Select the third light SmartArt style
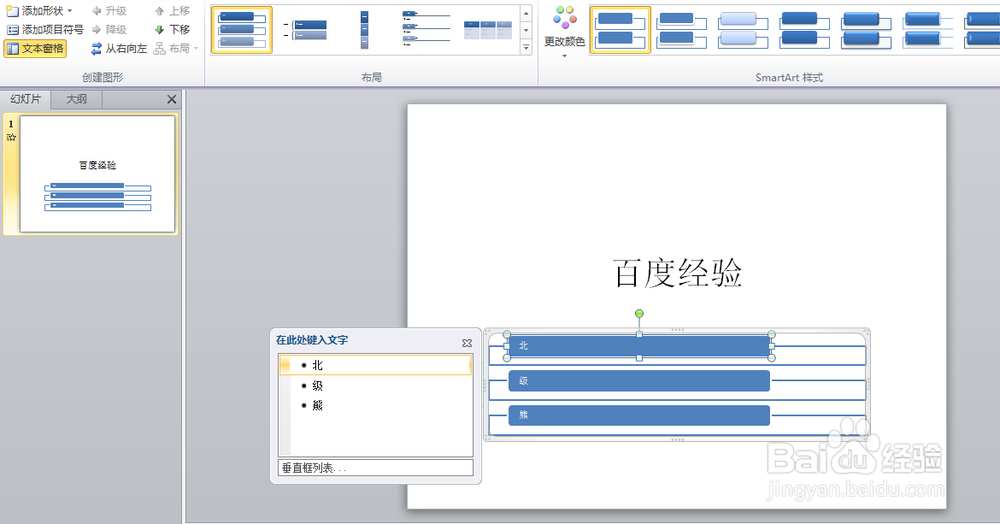Image resolution: width=1000 pixels, height=524 pixels. click(x=743, y=30)
